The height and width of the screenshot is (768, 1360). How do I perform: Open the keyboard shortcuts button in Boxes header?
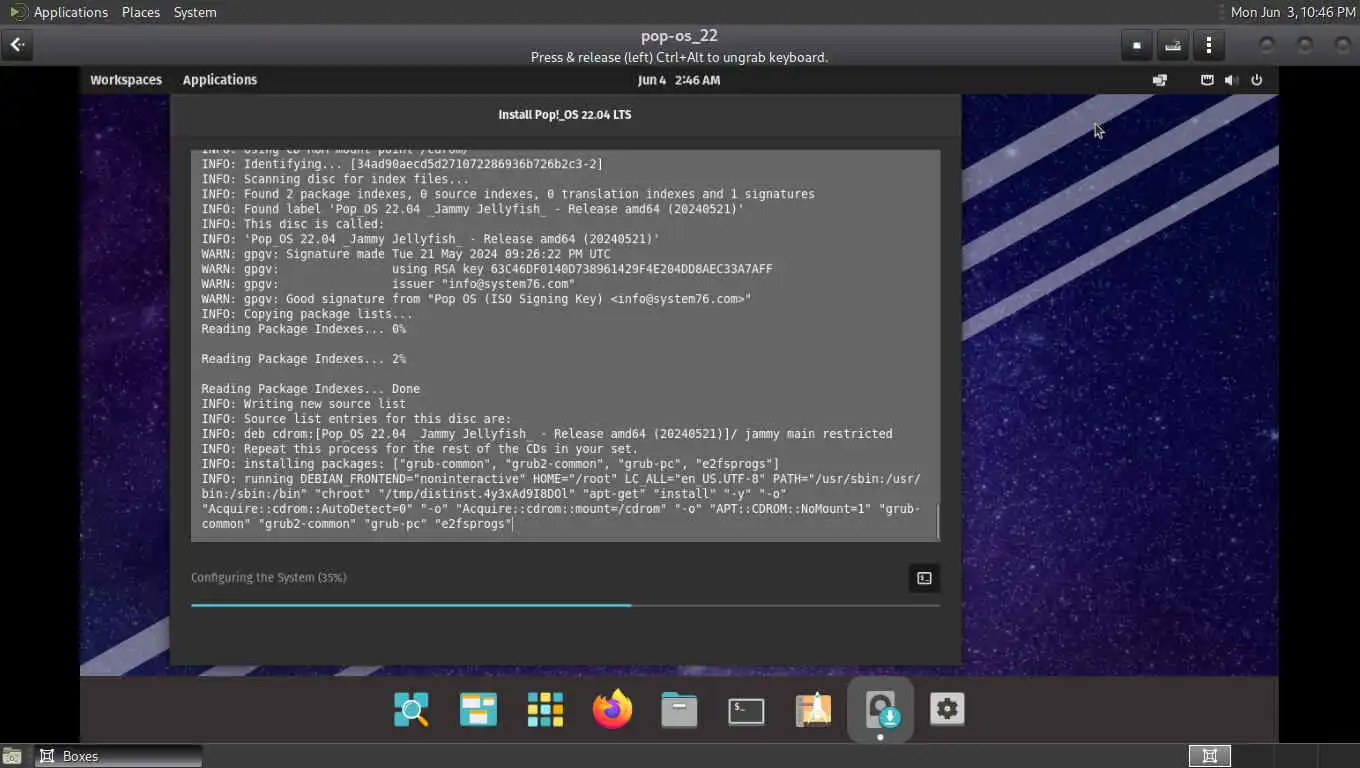point(1173,45)
